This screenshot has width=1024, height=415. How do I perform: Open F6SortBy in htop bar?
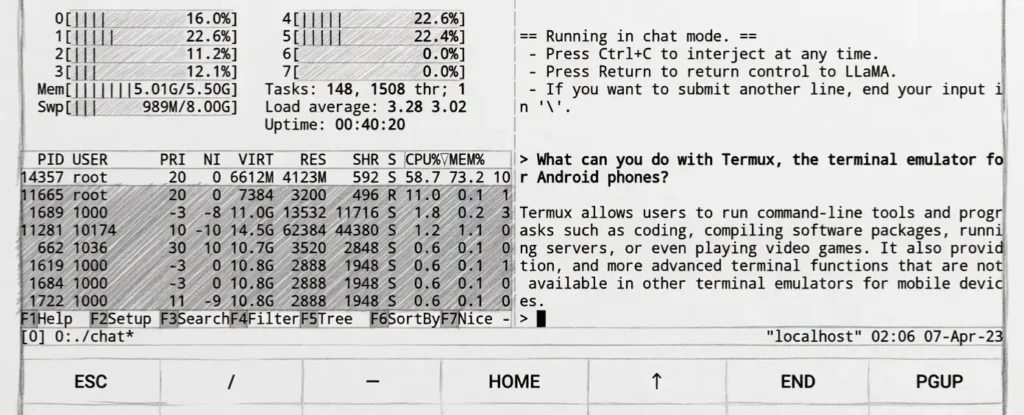coord(405,319)
